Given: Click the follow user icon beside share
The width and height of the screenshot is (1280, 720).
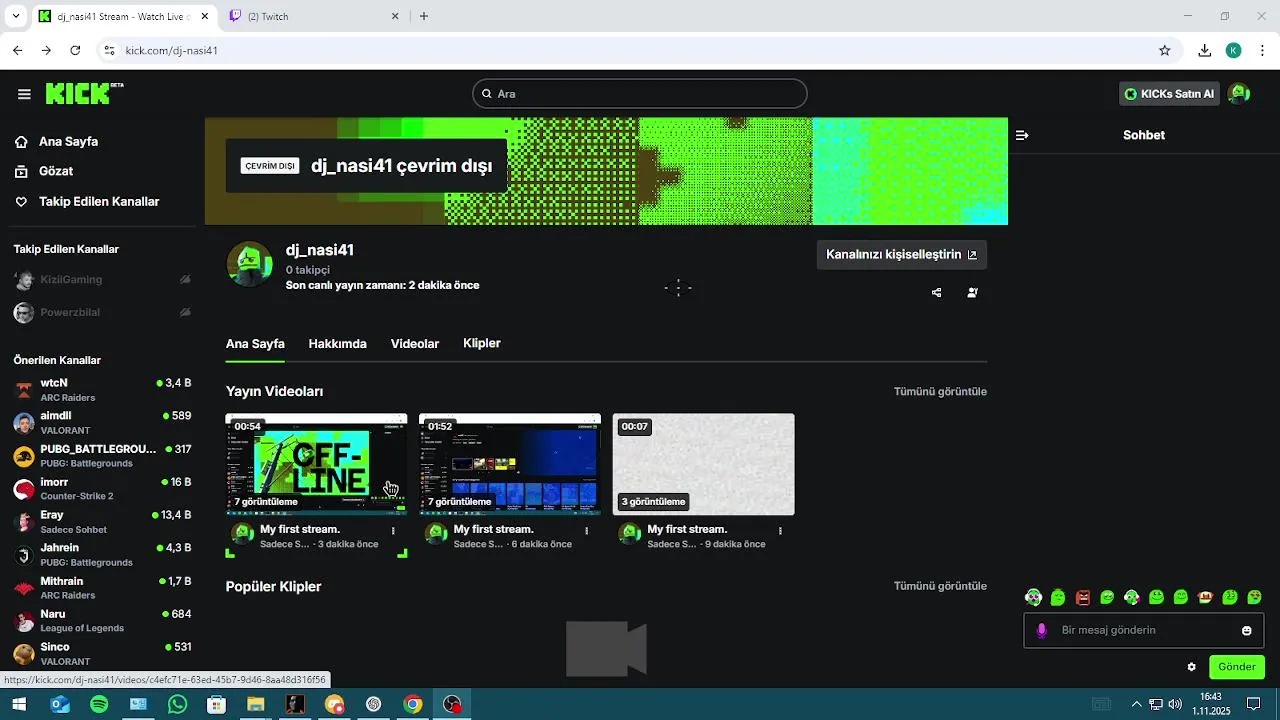Looking at the screenshot, I should [972, 293].
